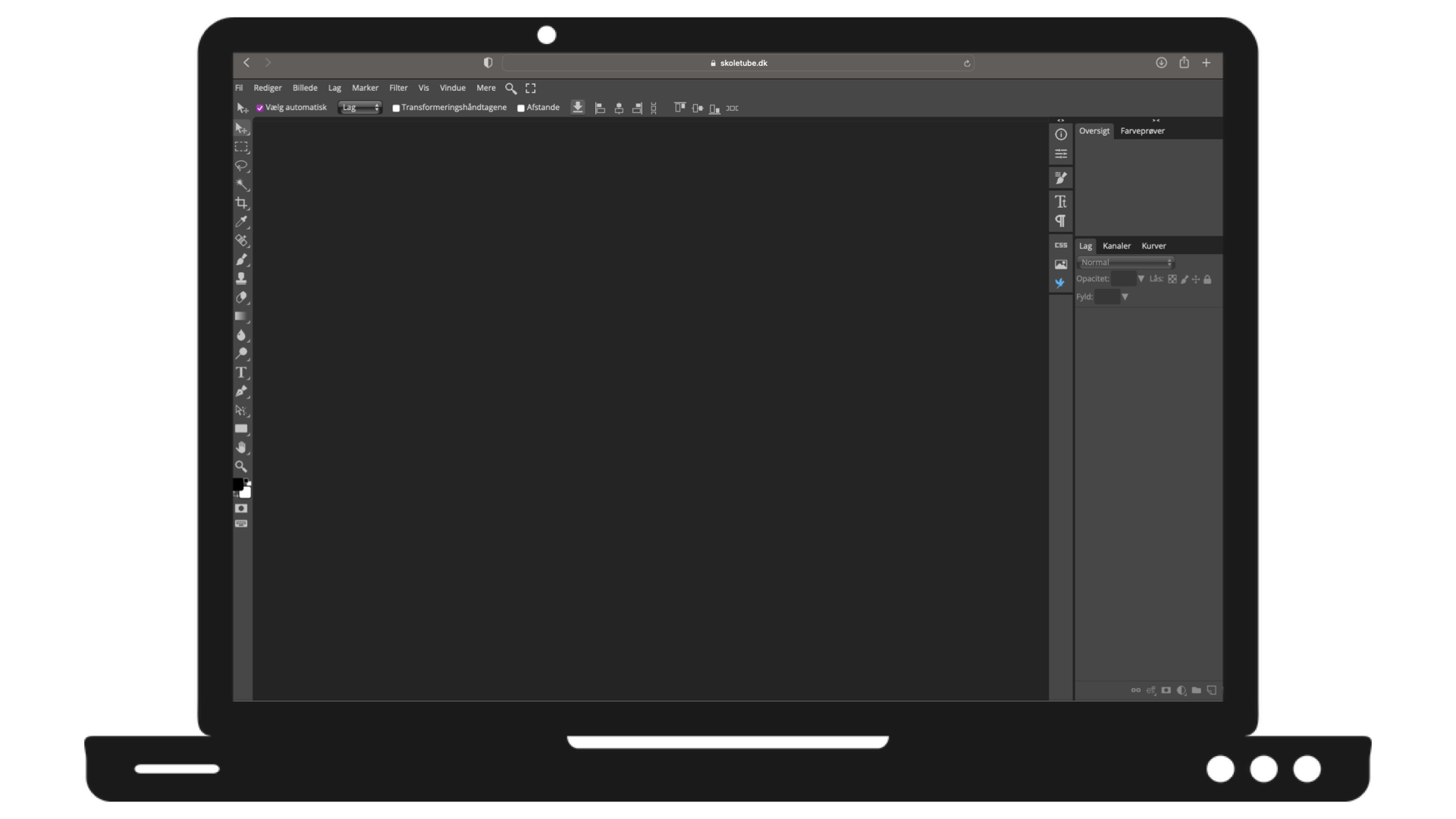This screenshot has height=819, width=1456.
Task: Open the Properties sliders panel icon
Action: (x=1061, y=154)
